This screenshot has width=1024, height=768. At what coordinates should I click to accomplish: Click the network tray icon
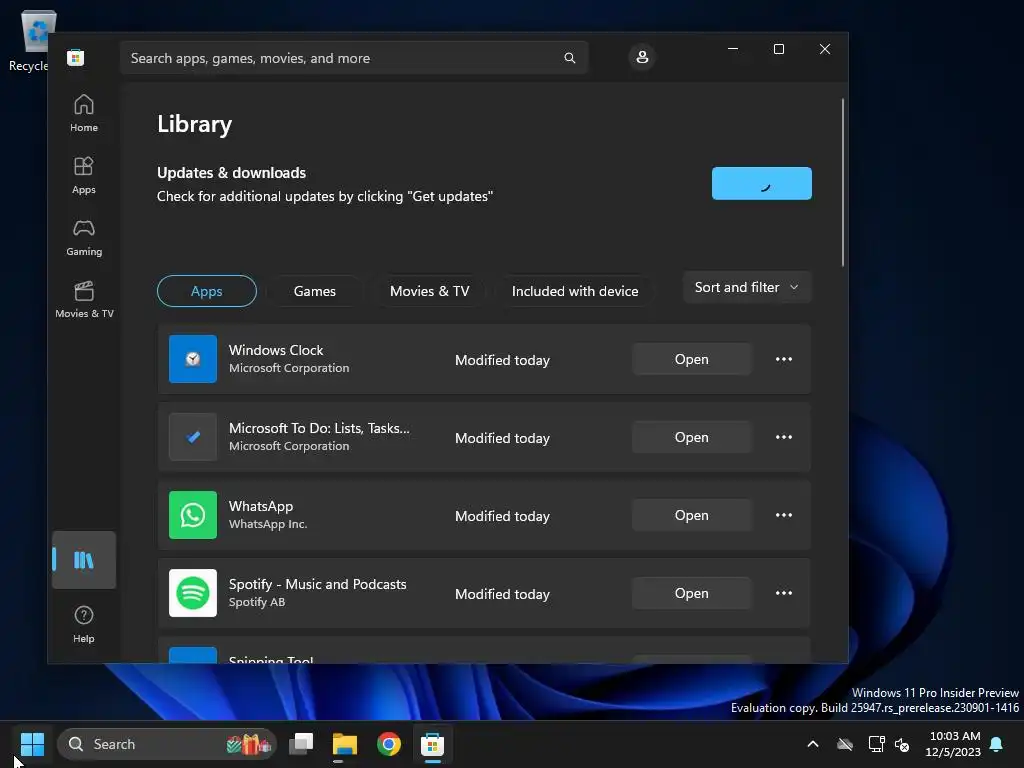(876, 744)
